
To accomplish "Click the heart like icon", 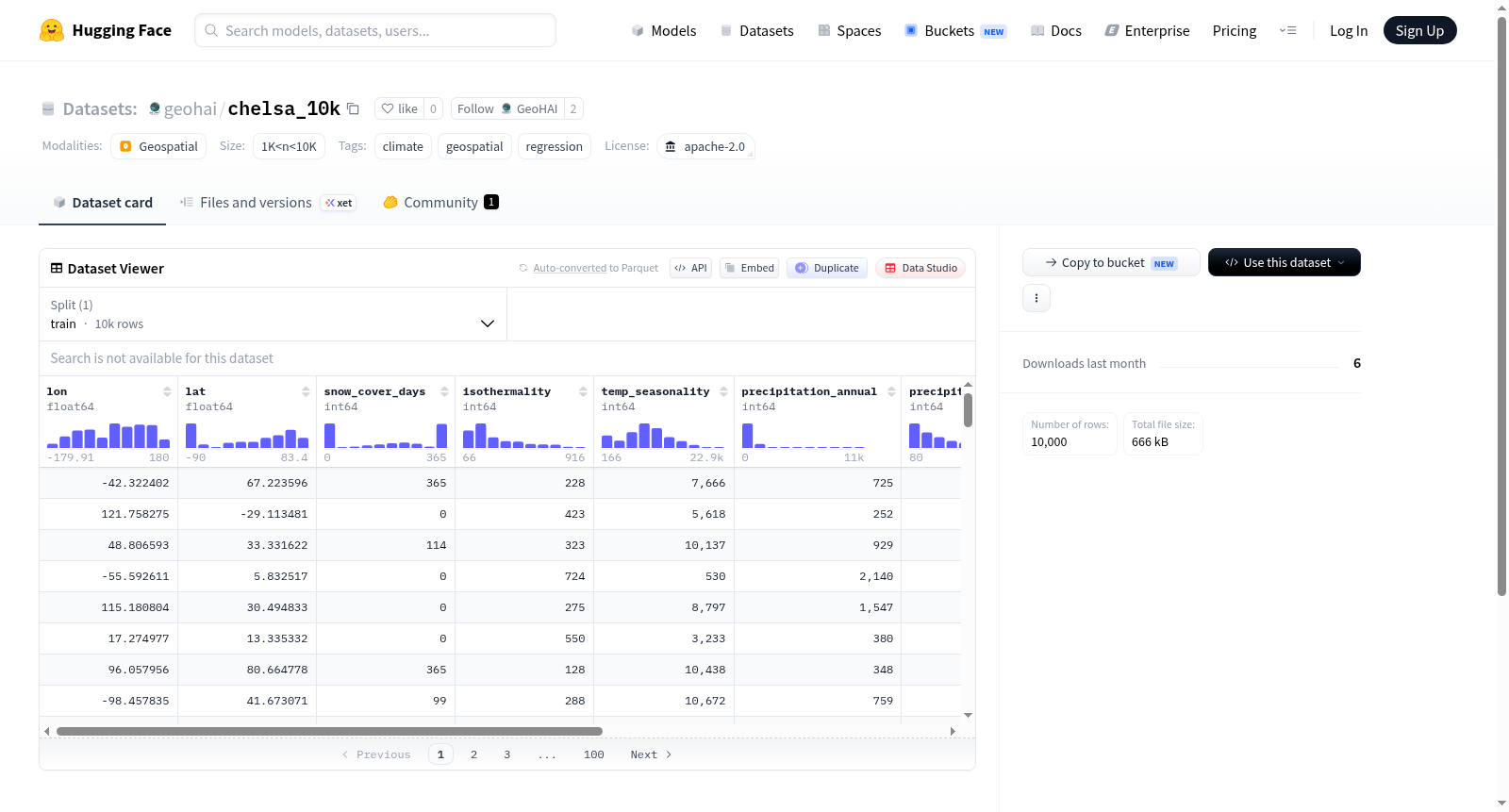I will pyautogui.click(x=388, y=108).
